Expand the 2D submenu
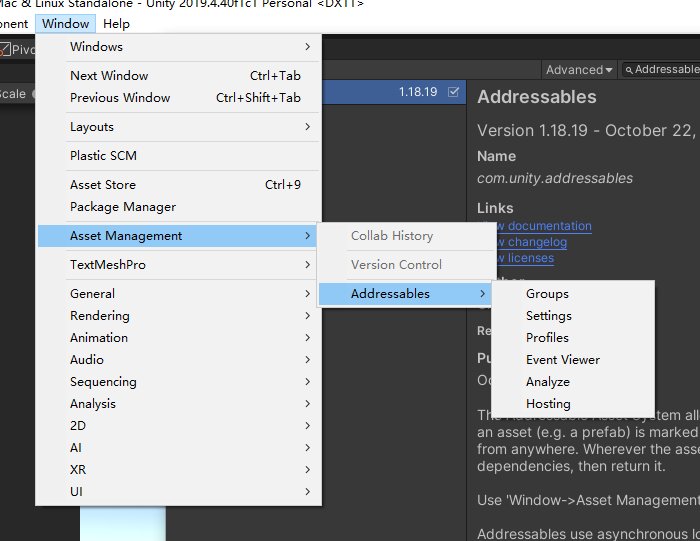The width and height of the screenshot is (700, 541). click(x=179, y=425)
